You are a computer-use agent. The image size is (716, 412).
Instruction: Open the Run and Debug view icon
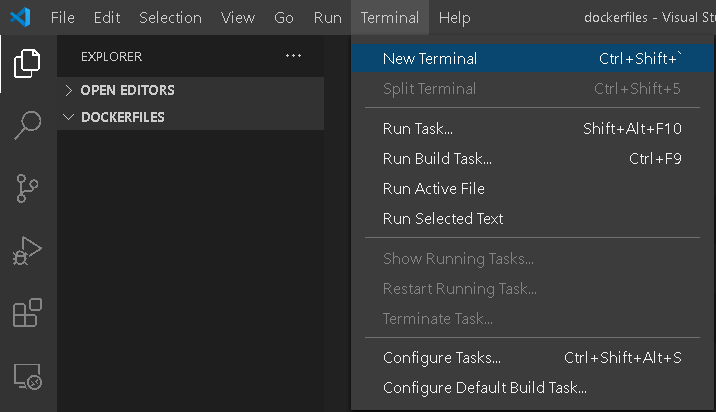[27, 251]
